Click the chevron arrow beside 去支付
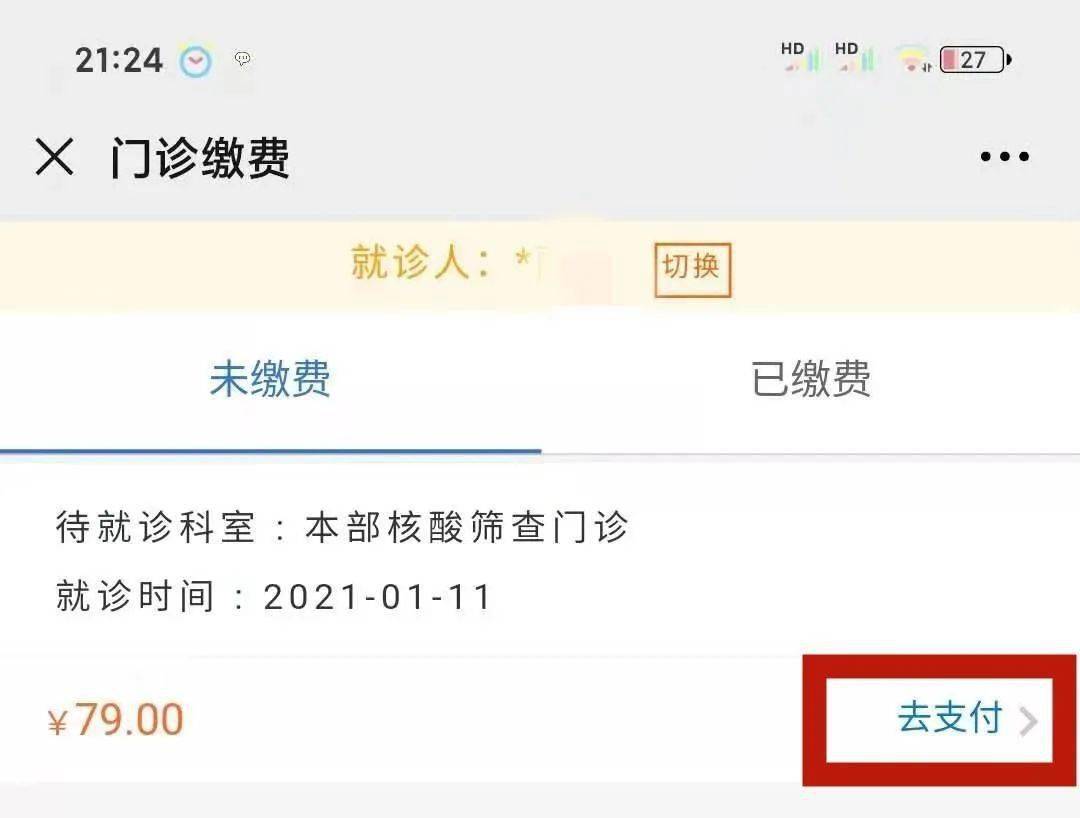This screenshot has width=1080, height=818. pyautogui.click(x=1028, y=720)
